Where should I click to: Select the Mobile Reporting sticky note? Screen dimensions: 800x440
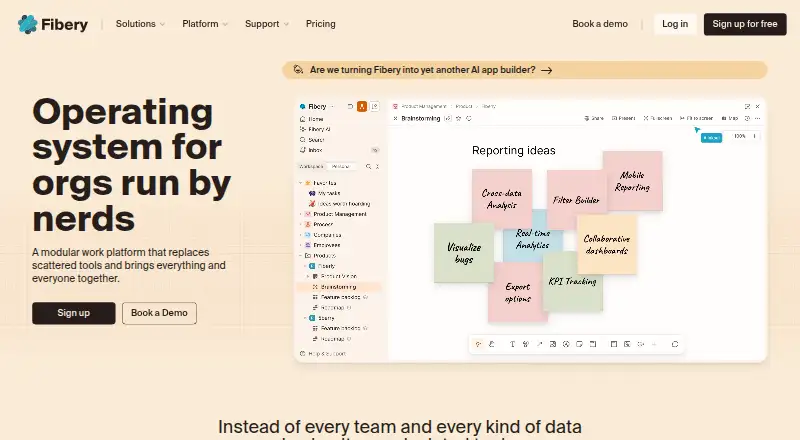633,181
